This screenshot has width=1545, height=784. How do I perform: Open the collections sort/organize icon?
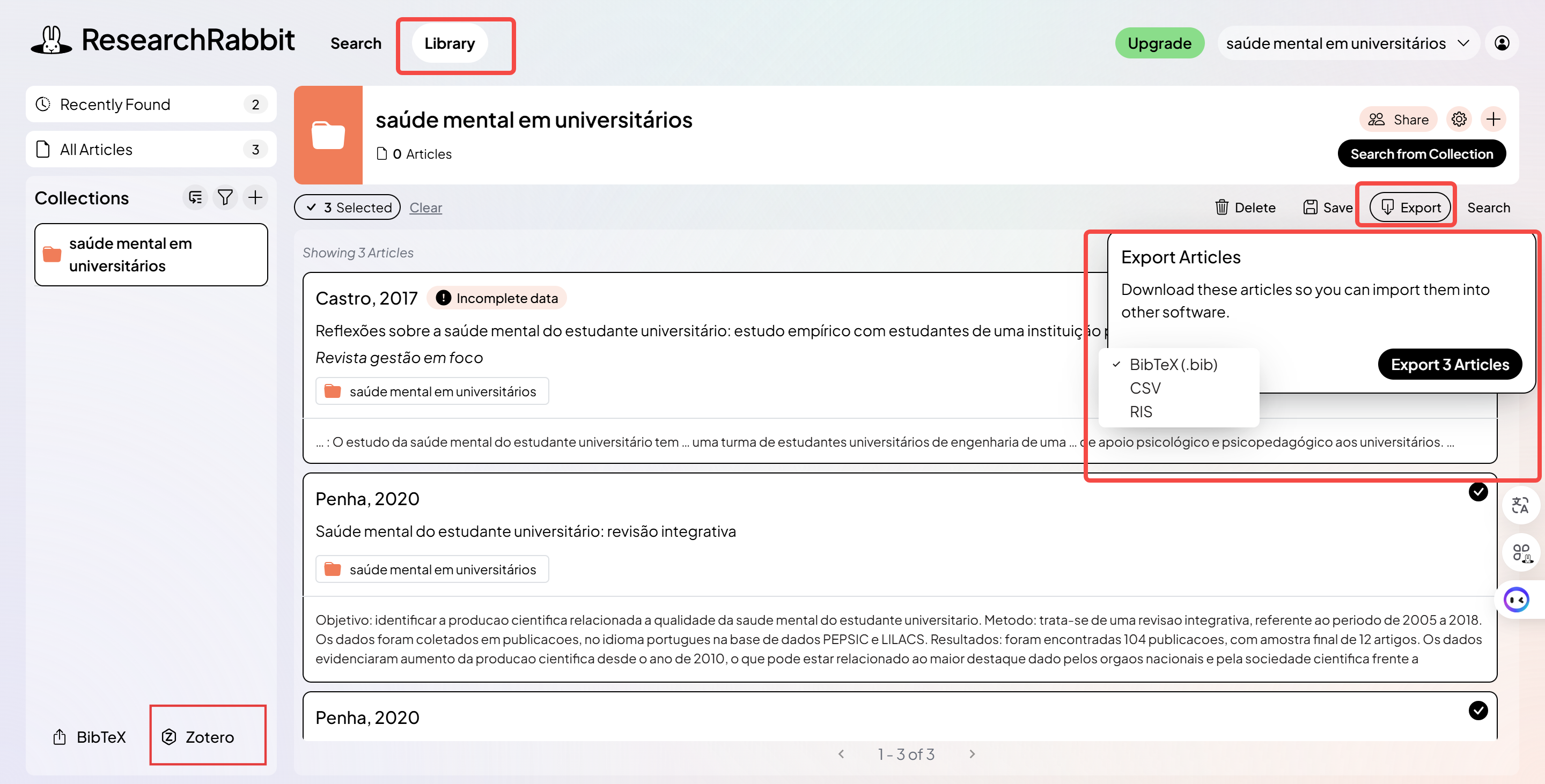coord(195,198)
